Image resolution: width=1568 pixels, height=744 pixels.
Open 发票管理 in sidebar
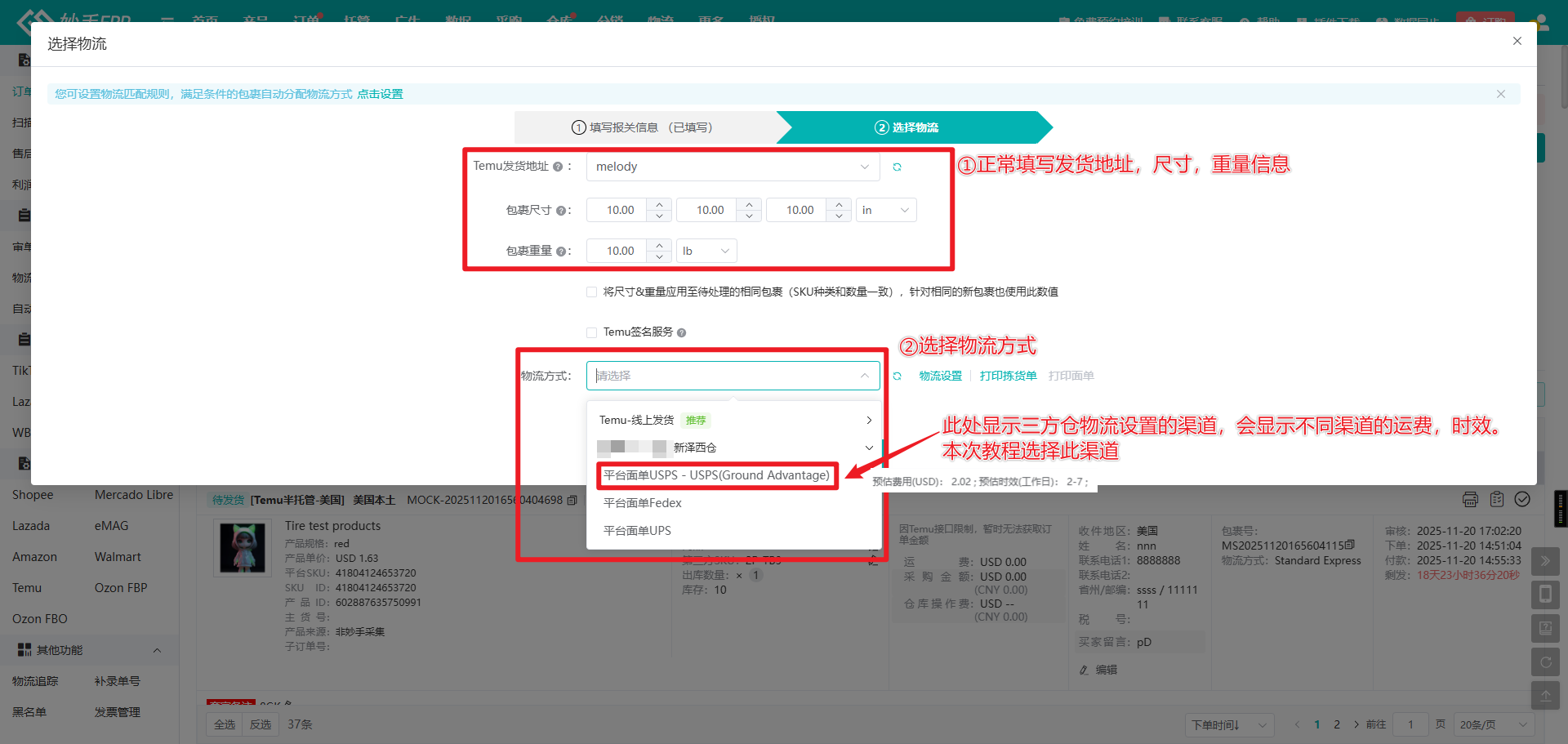tap(118, 712)
